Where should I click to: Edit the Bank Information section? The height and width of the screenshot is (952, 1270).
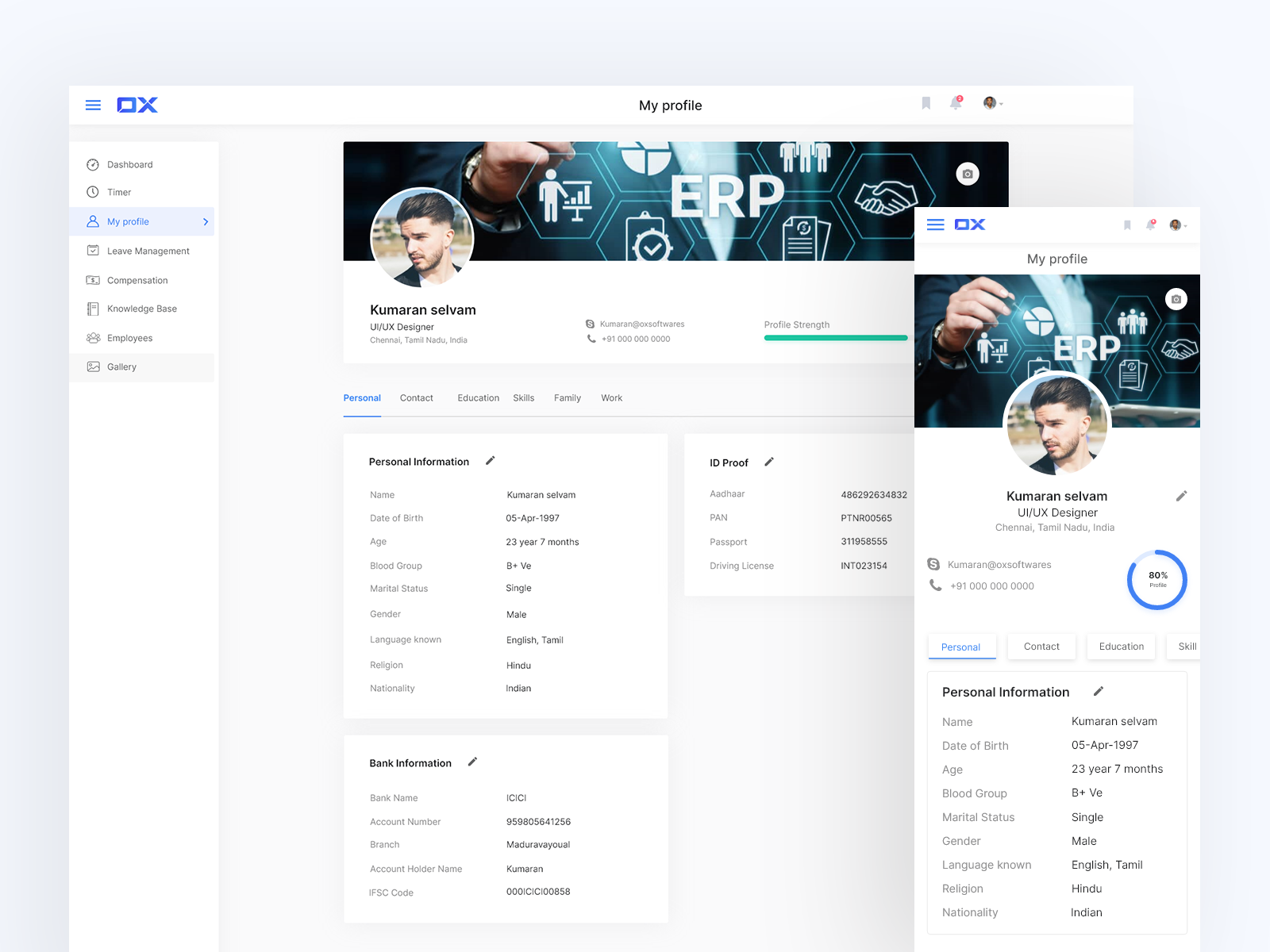pos(472,762)
